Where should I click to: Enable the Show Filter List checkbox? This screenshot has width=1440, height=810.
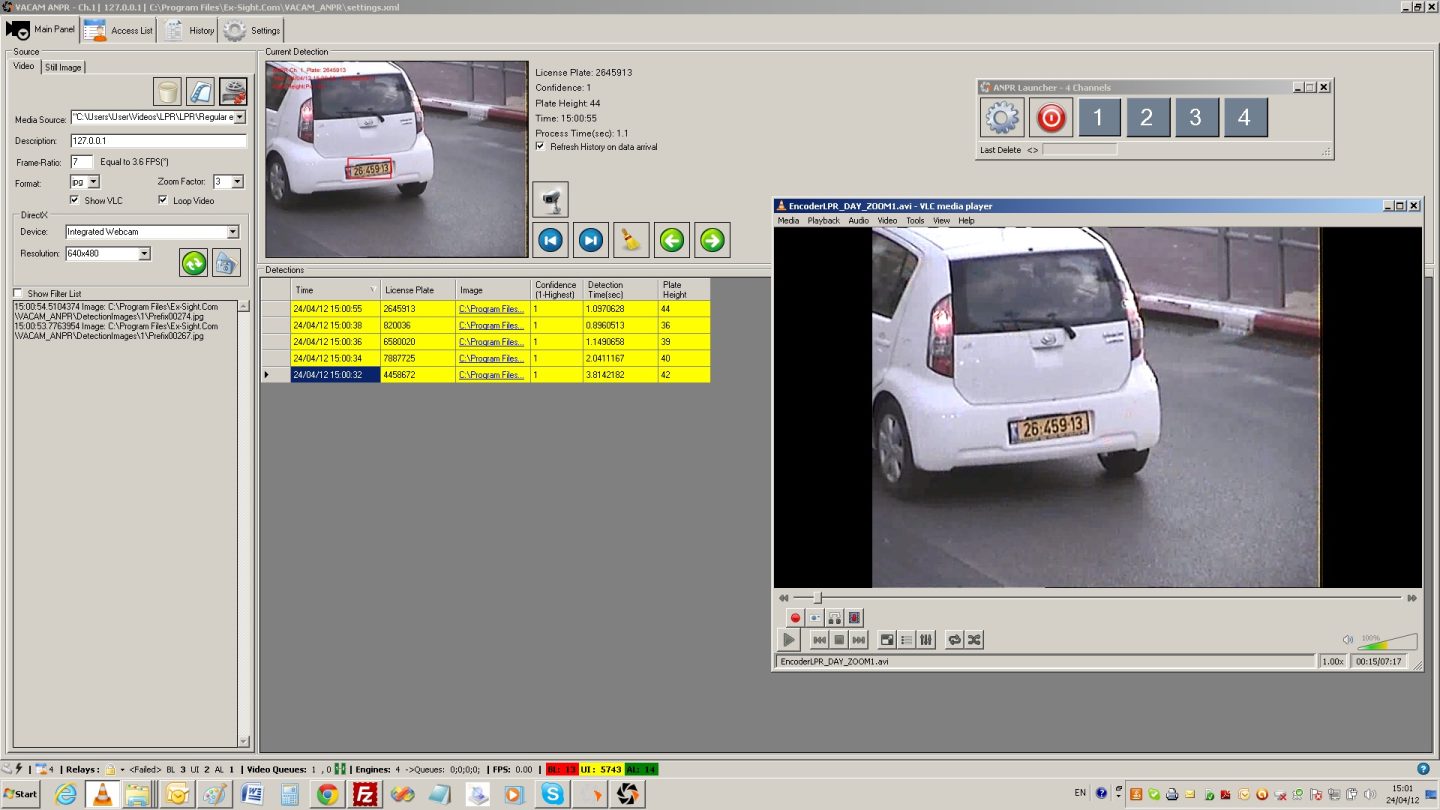point(18,292)
